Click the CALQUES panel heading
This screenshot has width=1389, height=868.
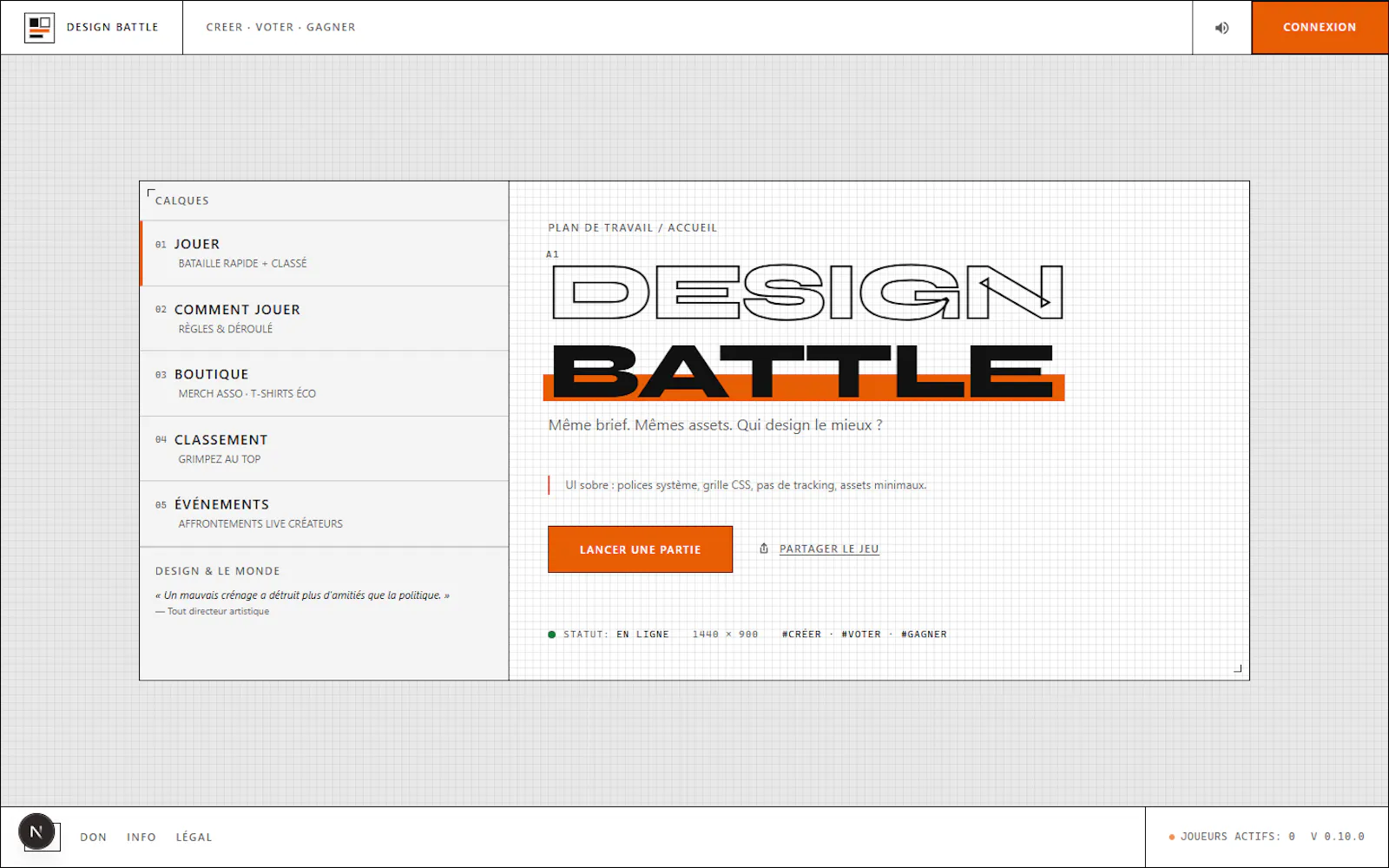coord(182,201)
